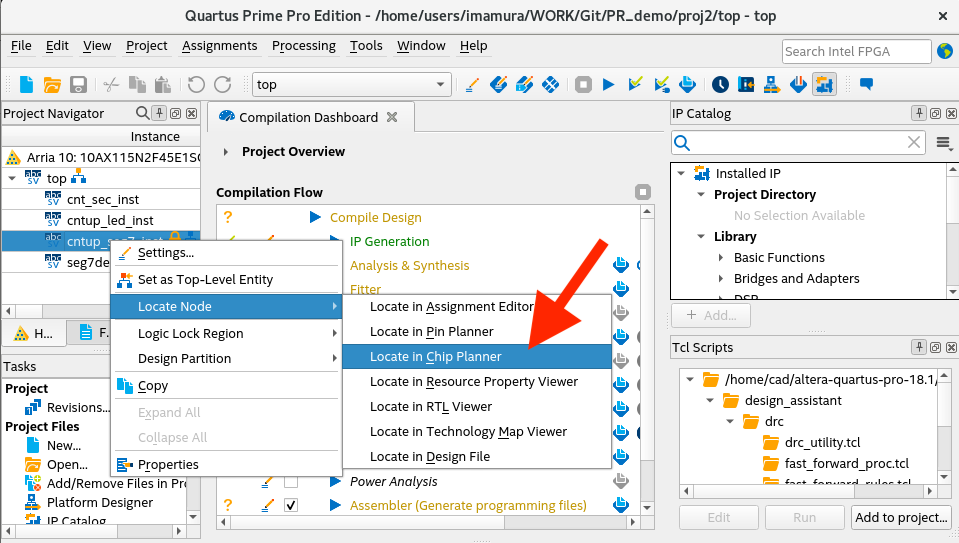Clear the IP Catalog search with X icon

click(x=914, y=142)
